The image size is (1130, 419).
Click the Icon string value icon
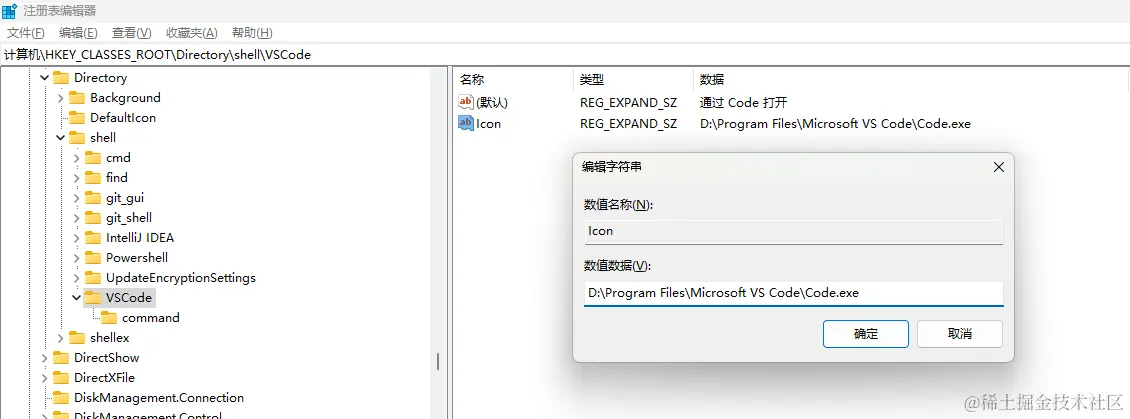click(x=466, y=123)
